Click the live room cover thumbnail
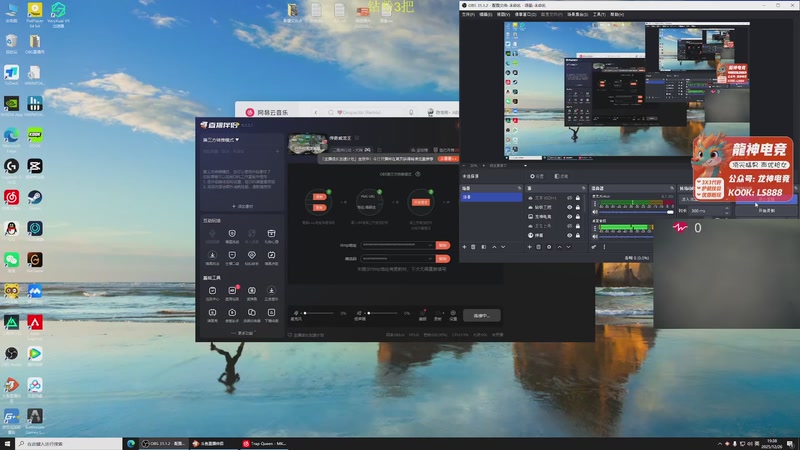The height and width of the screenshot is (450, 800). tap(308, 143)
